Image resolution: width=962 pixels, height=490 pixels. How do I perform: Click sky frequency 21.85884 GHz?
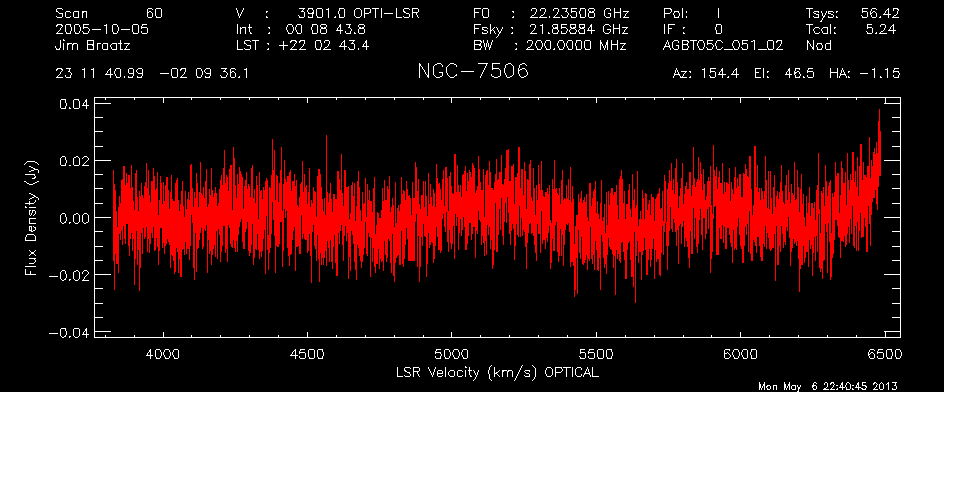(577, 29)
